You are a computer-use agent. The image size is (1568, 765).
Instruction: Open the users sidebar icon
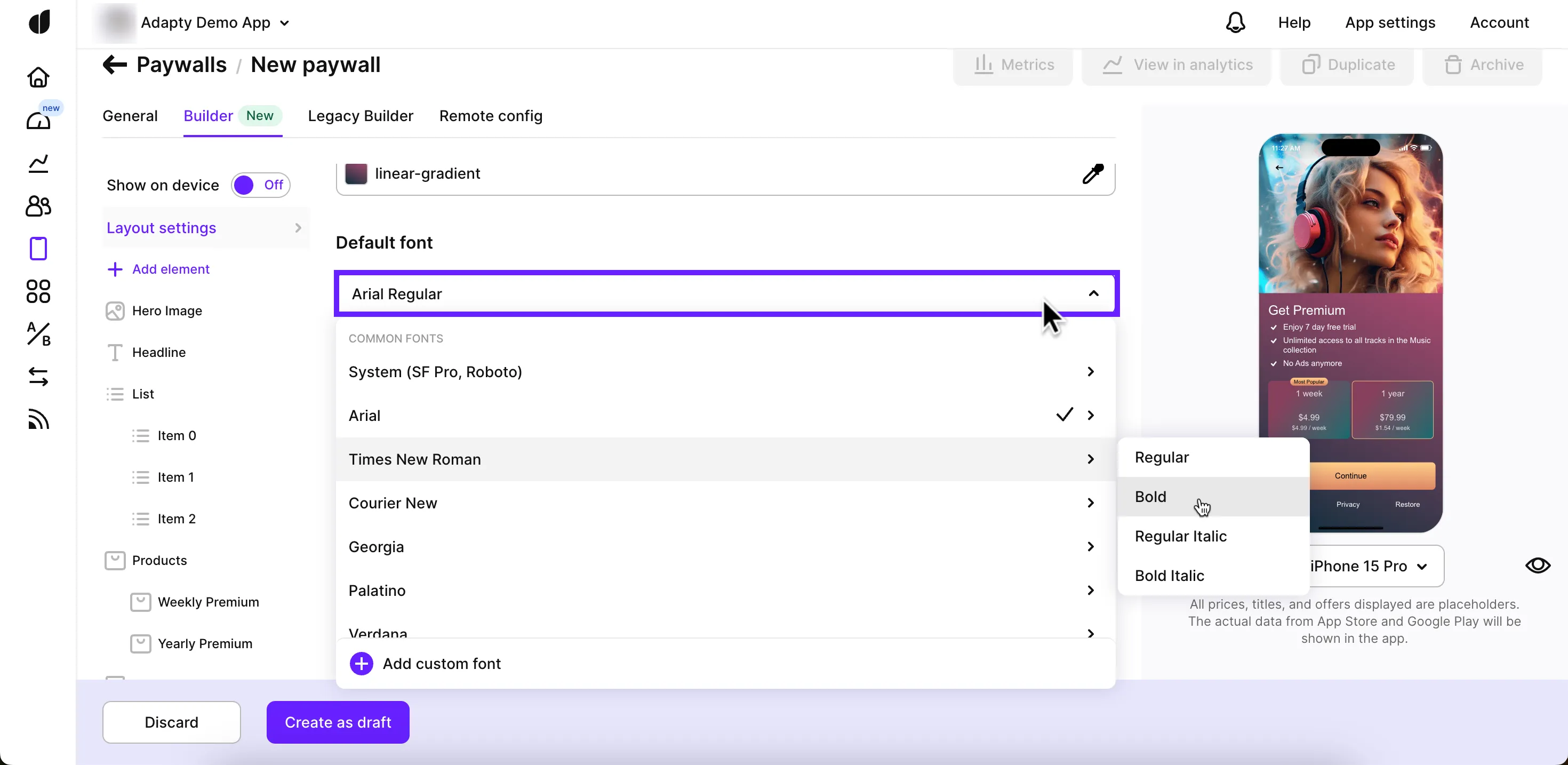click(x=38, y=206)
